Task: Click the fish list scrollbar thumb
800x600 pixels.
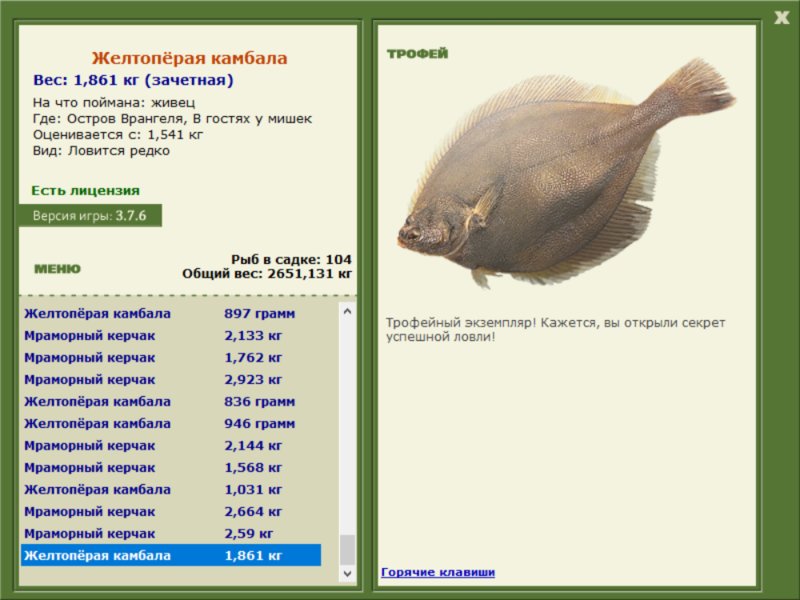Action: (347, 549)
